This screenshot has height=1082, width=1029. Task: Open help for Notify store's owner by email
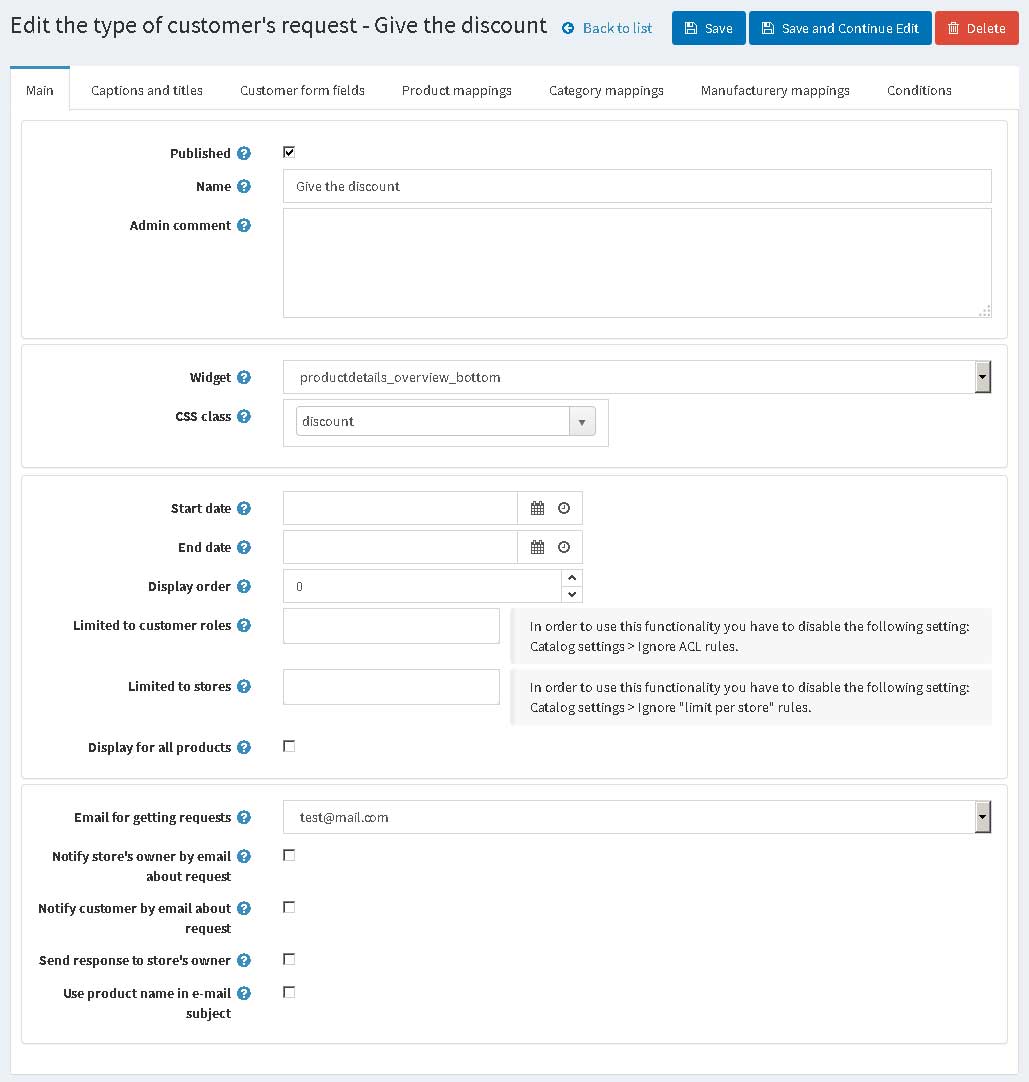[244, 856]
